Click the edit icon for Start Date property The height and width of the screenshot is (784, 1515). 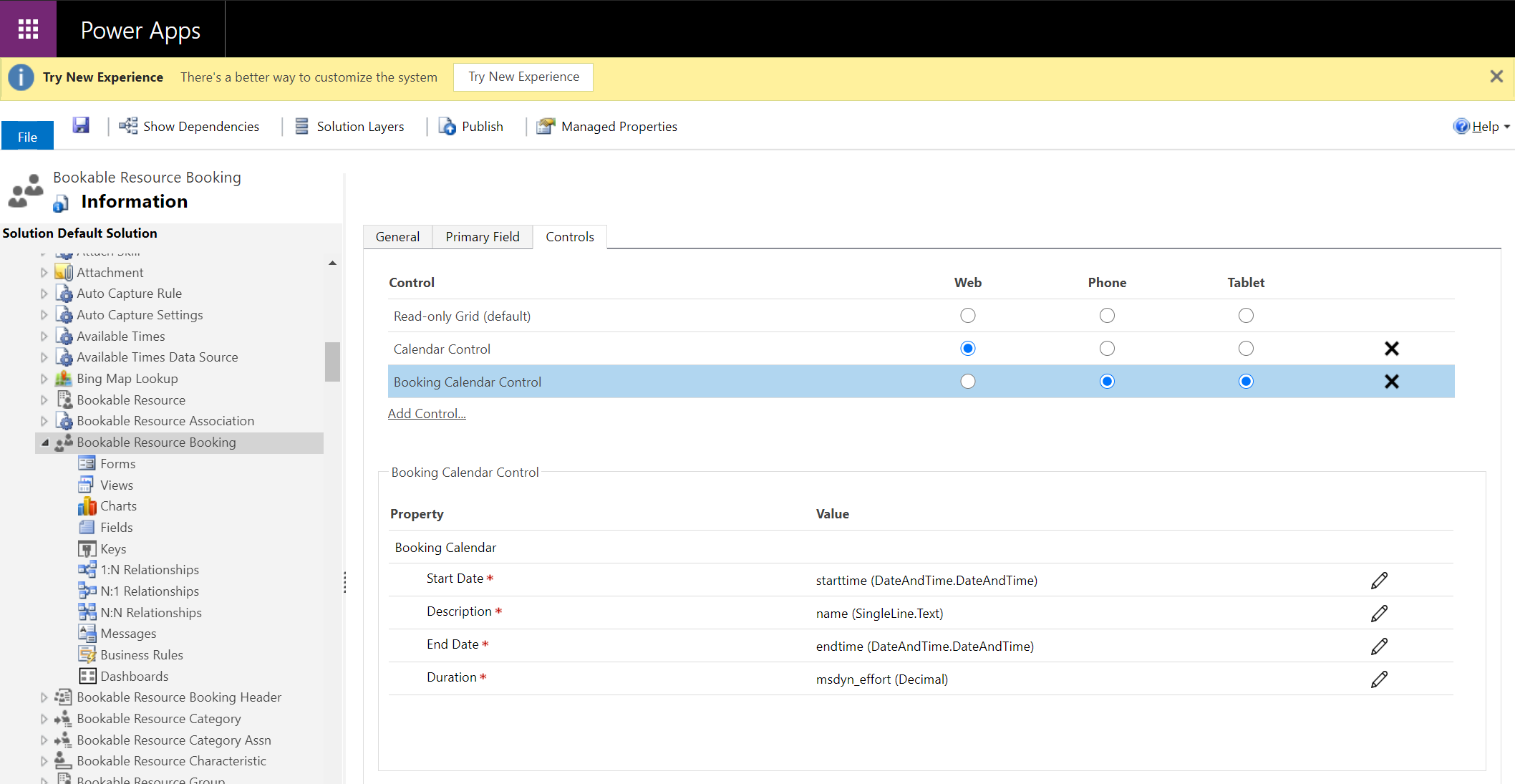tap(1379, 580)
